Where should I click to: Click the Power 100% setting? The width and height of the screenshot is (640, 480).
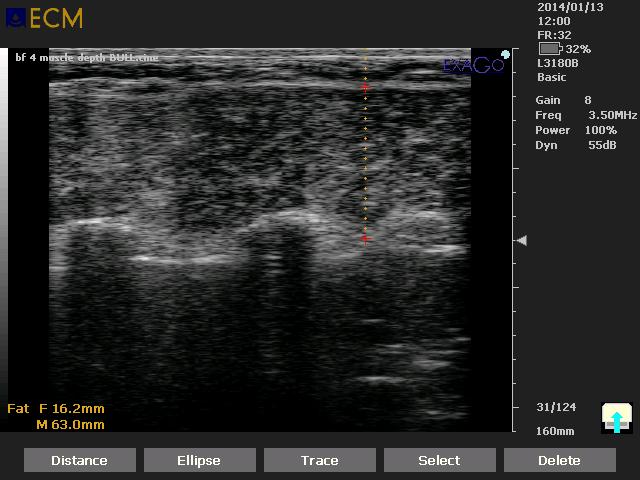coord(600,130)
